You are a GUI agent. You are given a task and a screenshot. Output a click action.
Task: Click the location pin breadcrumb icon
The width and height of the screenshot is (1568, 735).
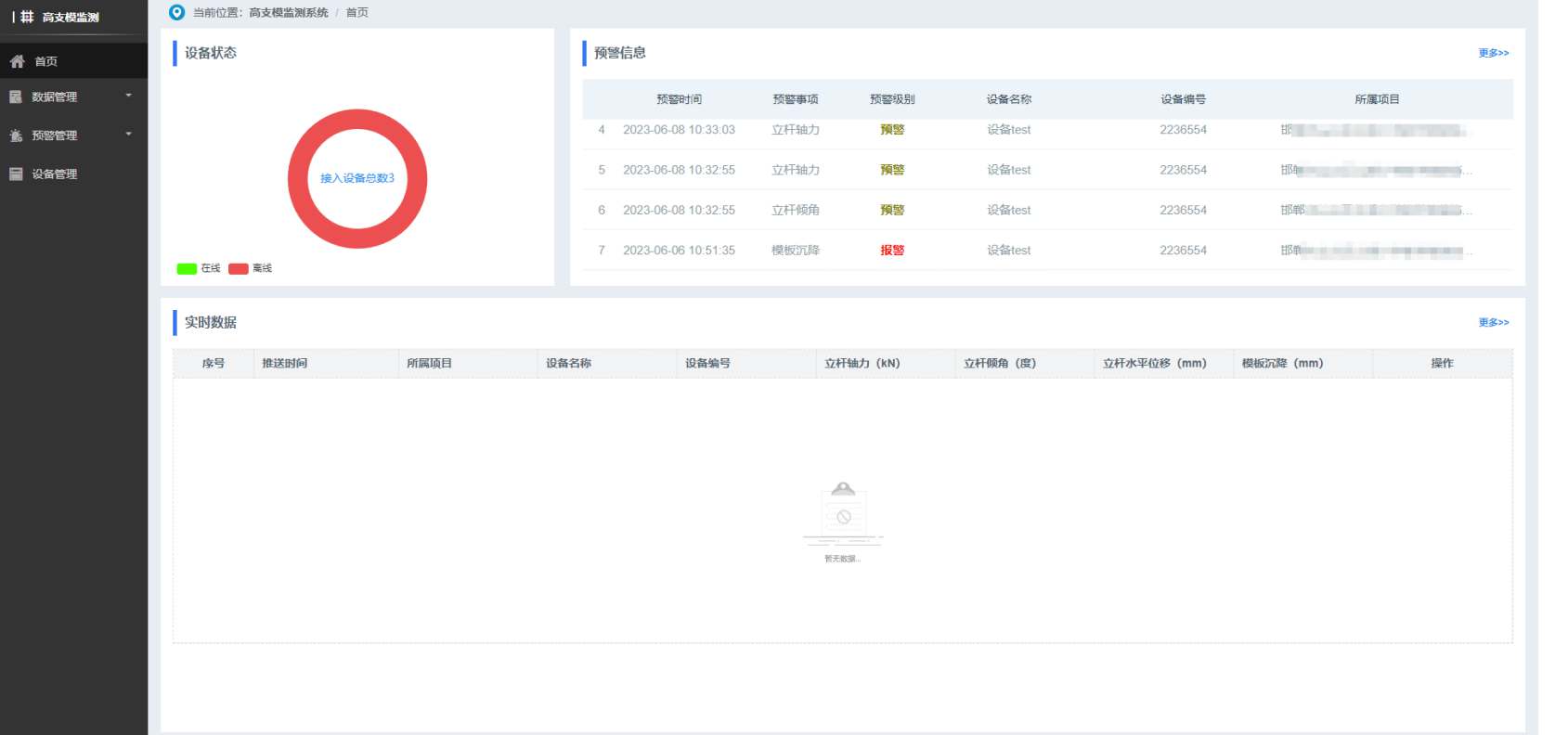pyautogui.click(x=176, y=12)
